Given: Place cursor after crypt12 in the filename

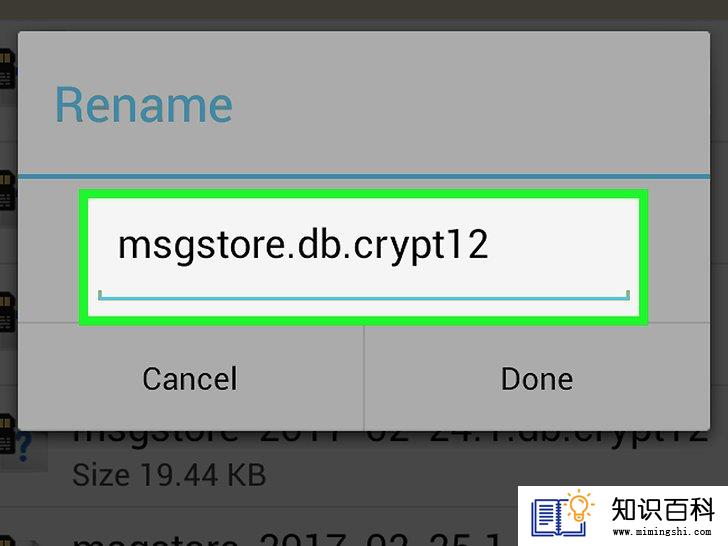Looking at the screenshot, I should click(490, 245).
